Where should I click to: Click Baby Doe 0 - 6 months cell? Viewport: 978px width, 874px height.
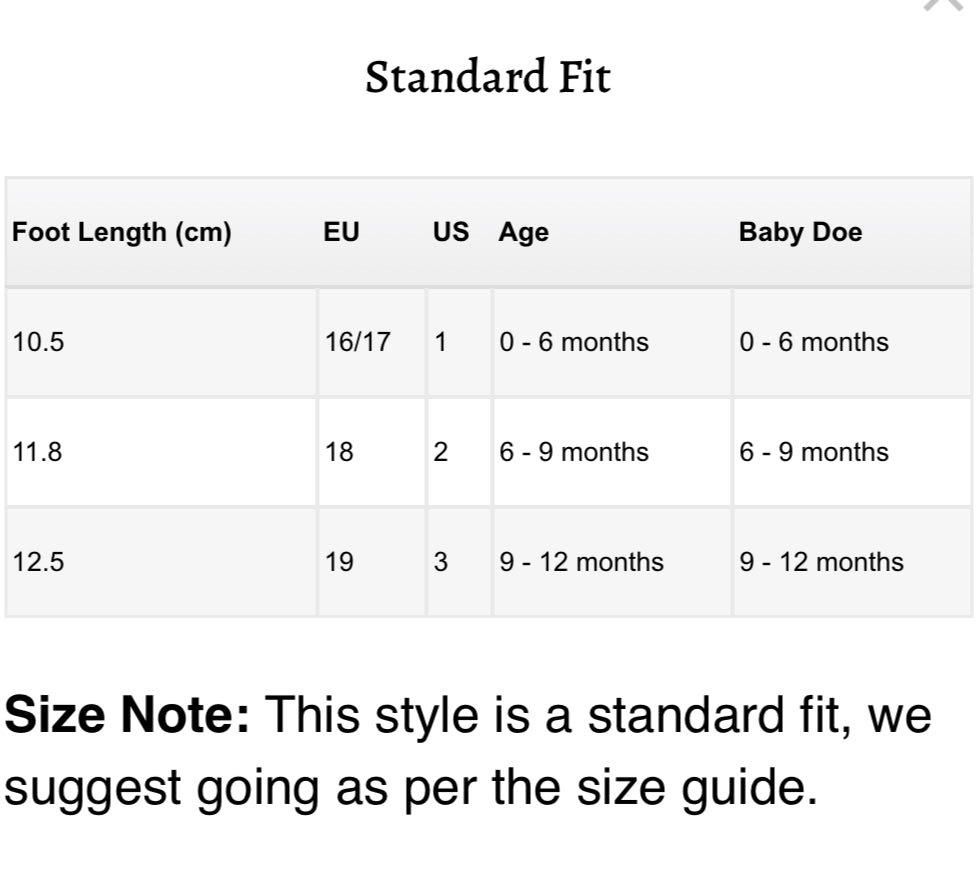point(852,342)
